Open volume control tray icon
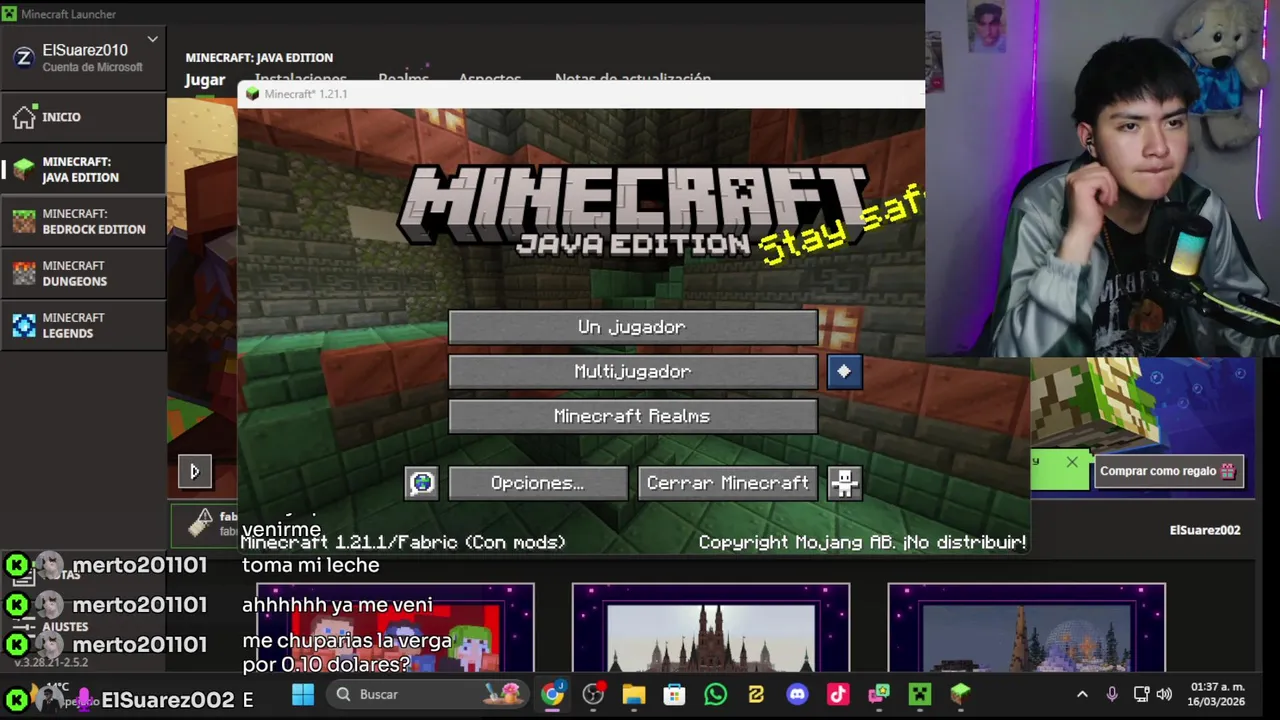The image size is (1280, 720). point(1164,694)
